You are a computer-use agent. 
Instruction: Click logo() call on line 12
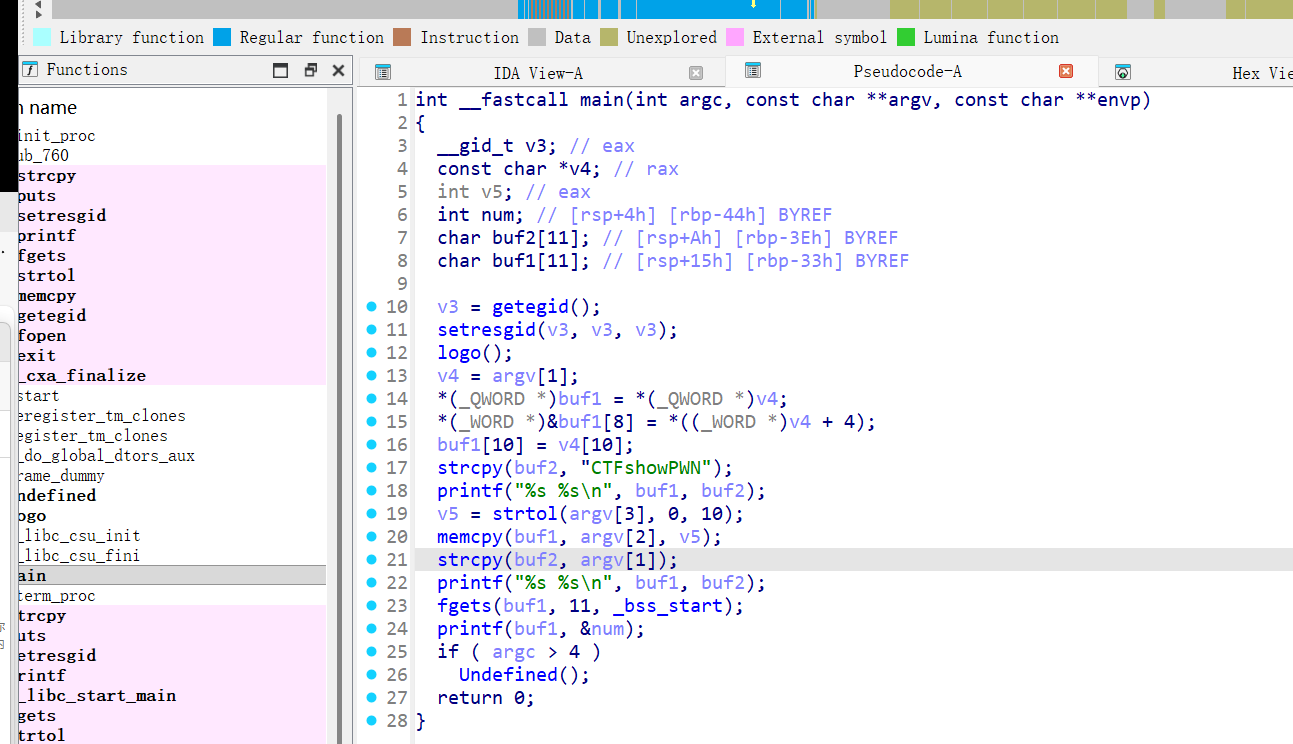pyautogui.click(x=475, y=353)
